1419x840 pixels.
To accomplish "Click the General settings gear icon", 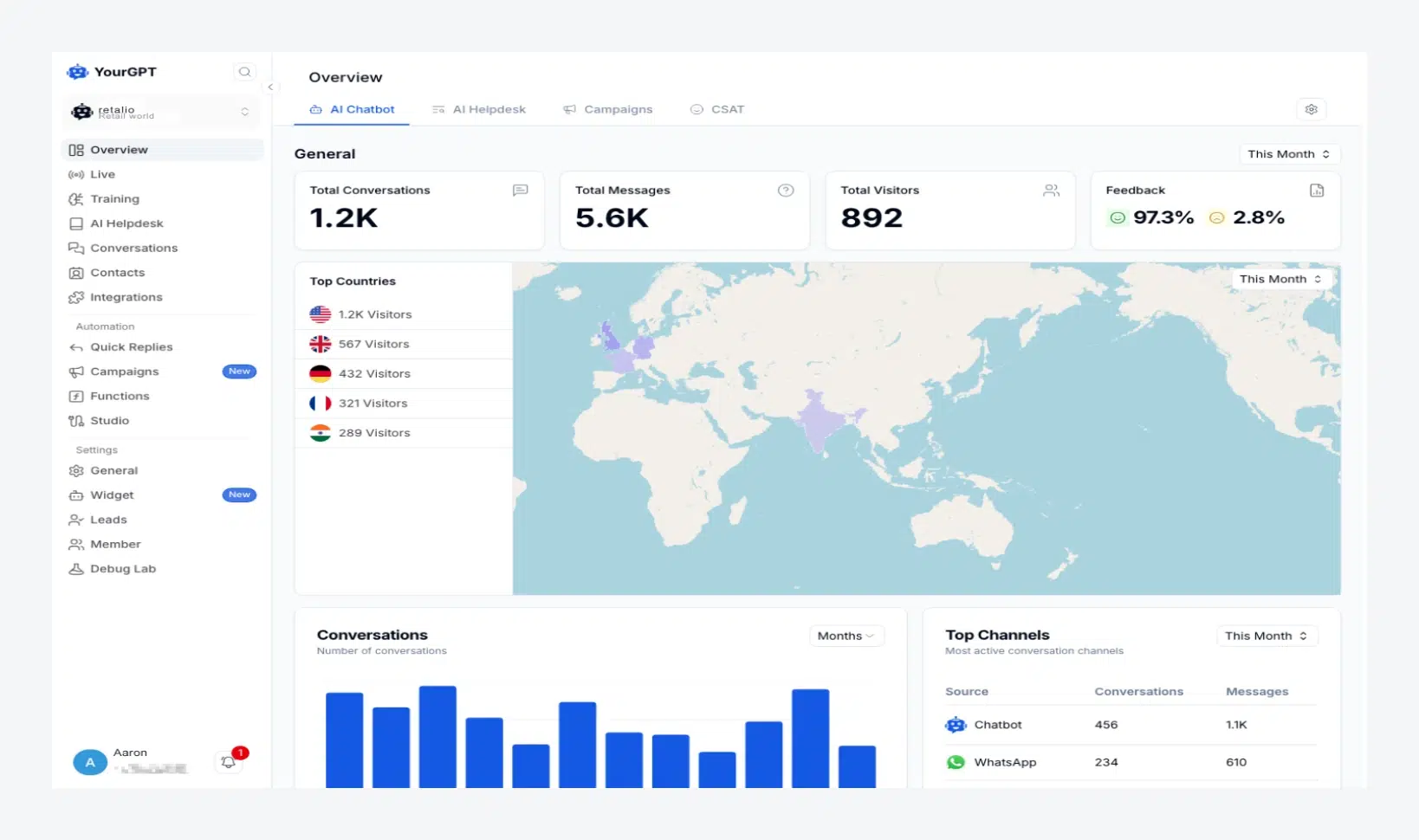I will point(76,471).
